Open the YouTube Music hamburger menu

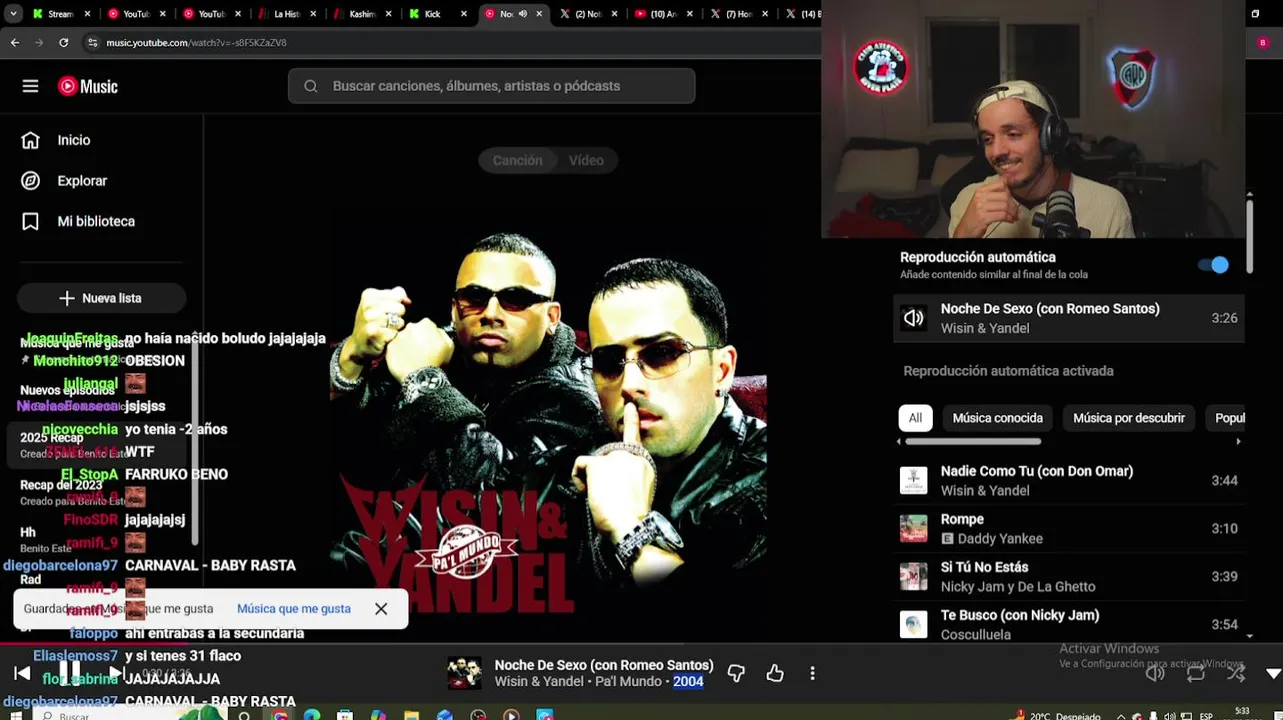pos(30,86)
